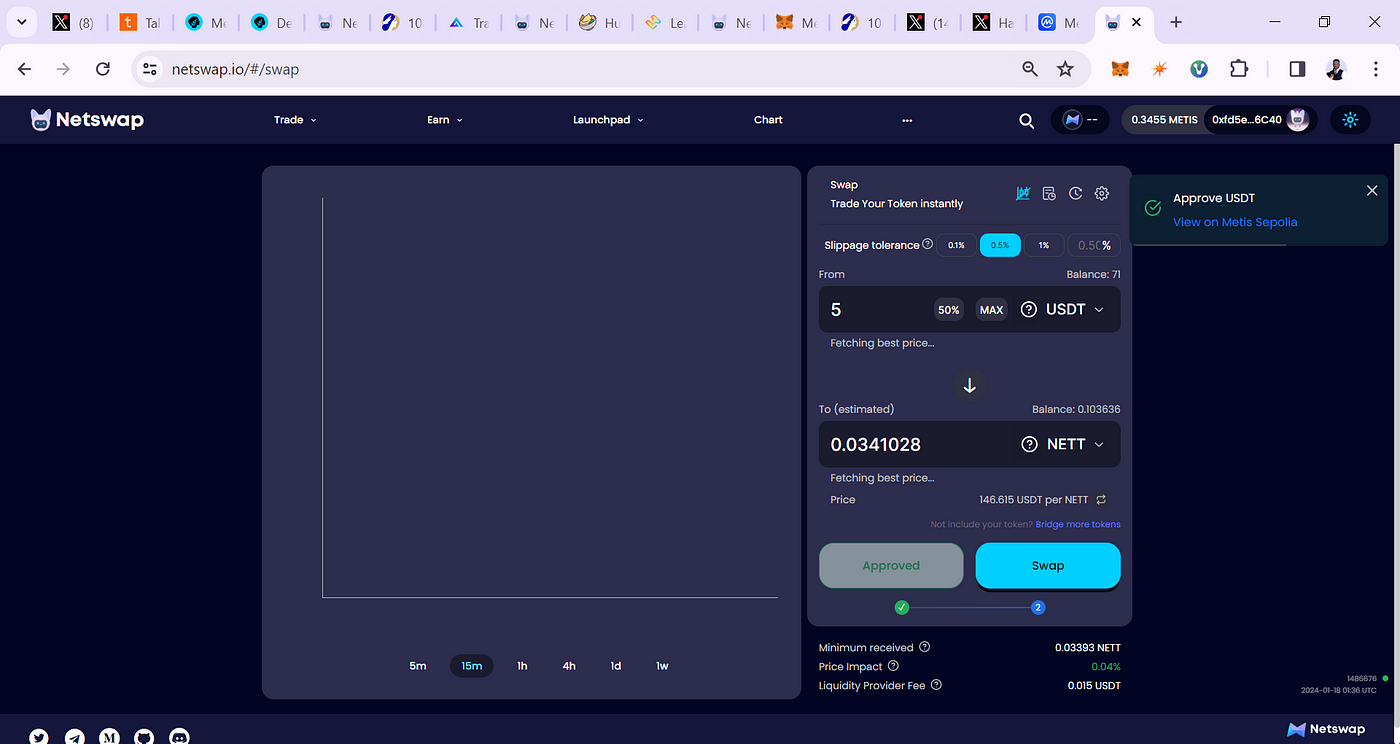The width and height of the screenshot is (1400, 744).
Task: Click the Netswap logo
Action: [x=87, y=120]
